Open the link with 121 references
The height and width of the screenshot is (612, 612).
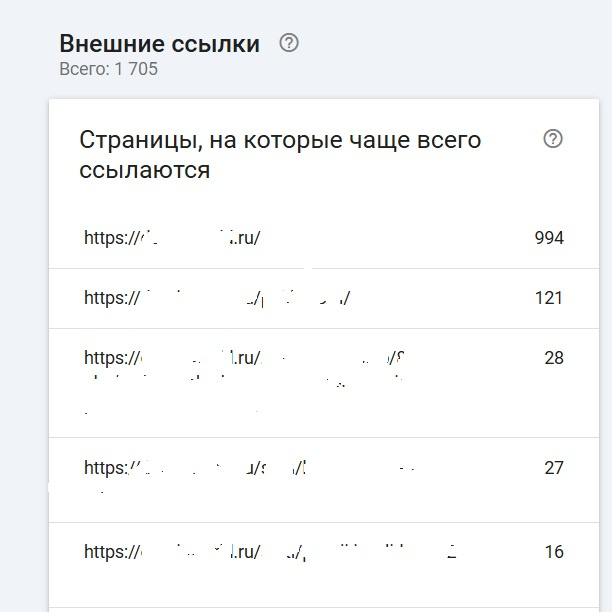coord(216,298)
